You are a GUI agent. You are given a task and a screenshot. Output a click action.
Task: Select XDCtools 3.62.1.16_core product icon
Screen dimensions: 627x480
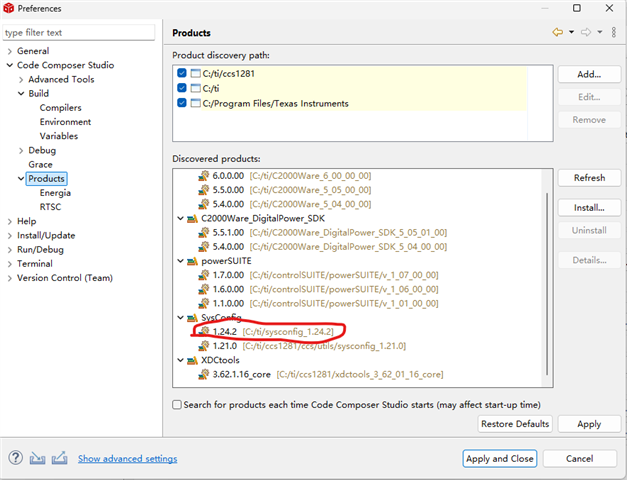coord(204,374)
